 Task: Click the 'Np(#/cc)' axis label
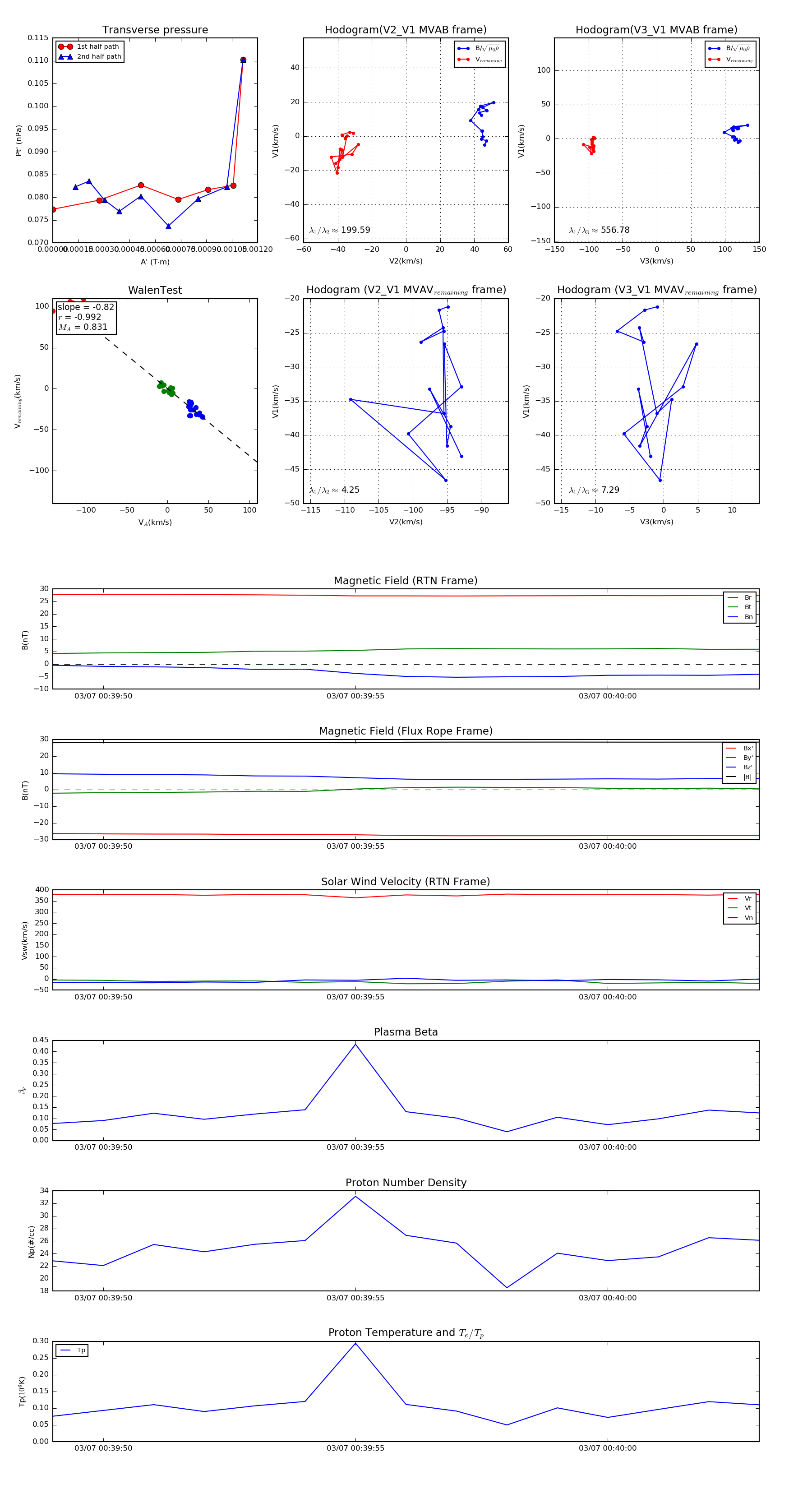(x=31, y=1241)
